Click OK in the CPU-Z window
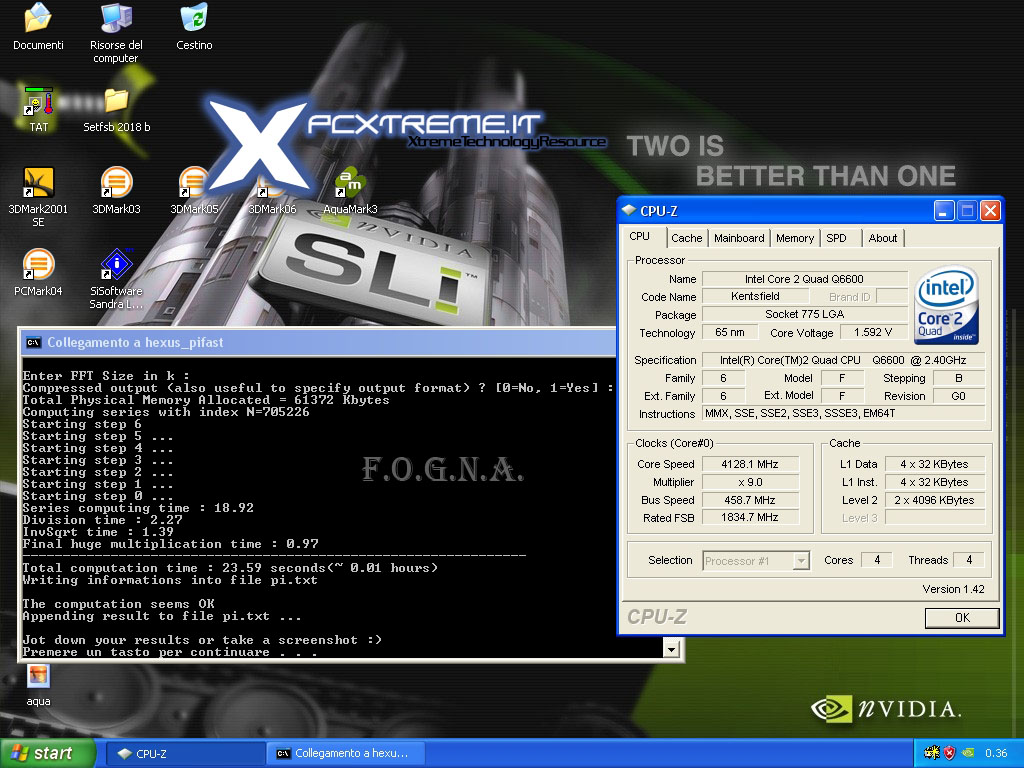Viewport: 1024px width, 768px height. point(962,618)
